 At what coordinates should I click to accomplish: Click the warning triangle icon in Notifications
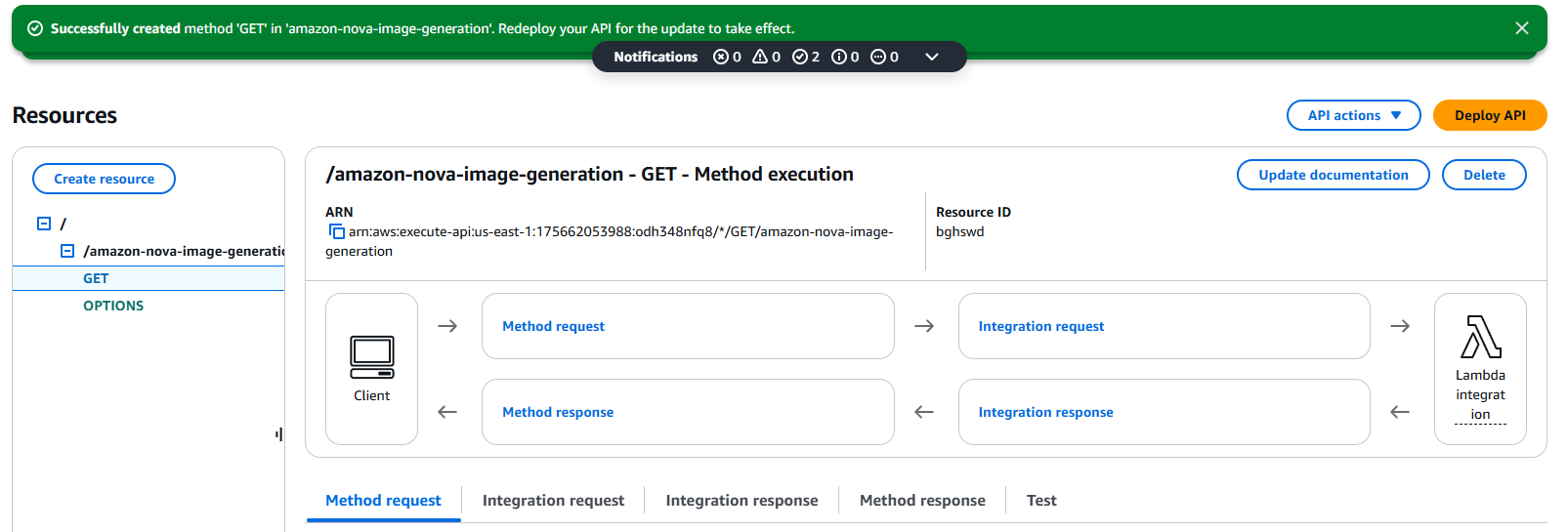[x=760, y=57]
